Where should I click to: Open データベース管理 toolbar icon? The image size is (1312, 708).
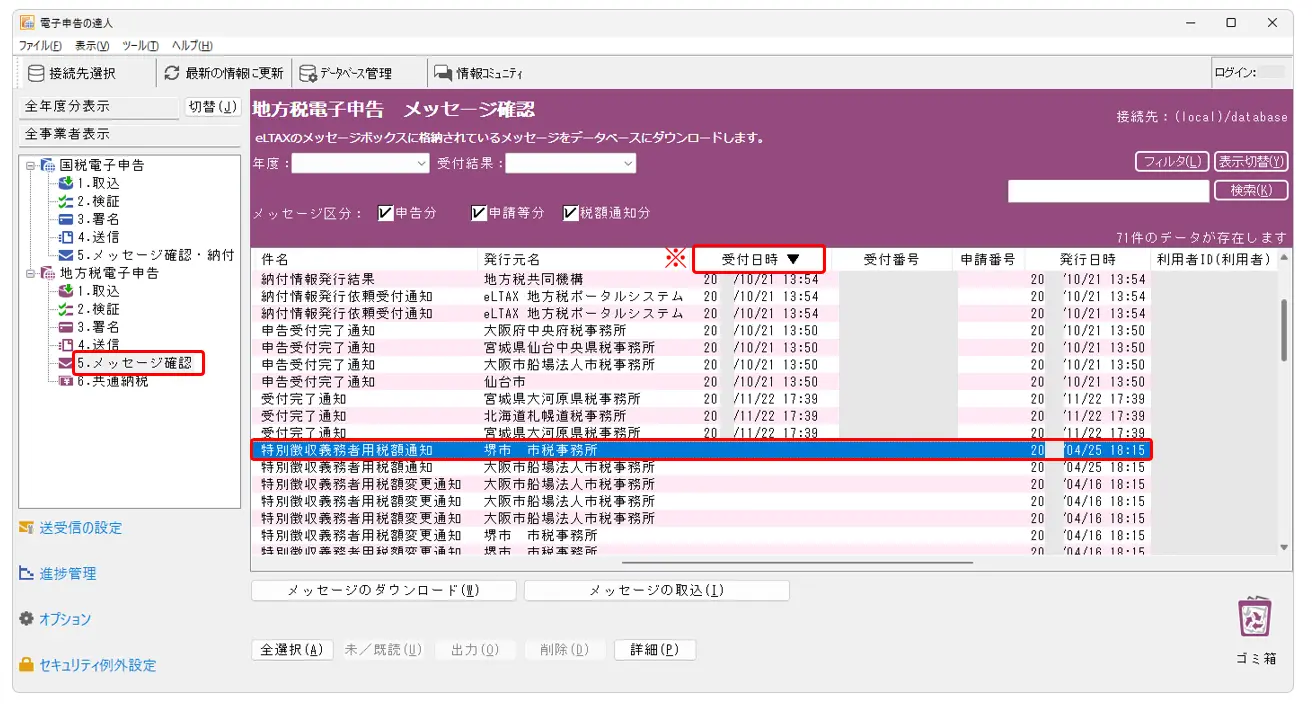[308, 73]
